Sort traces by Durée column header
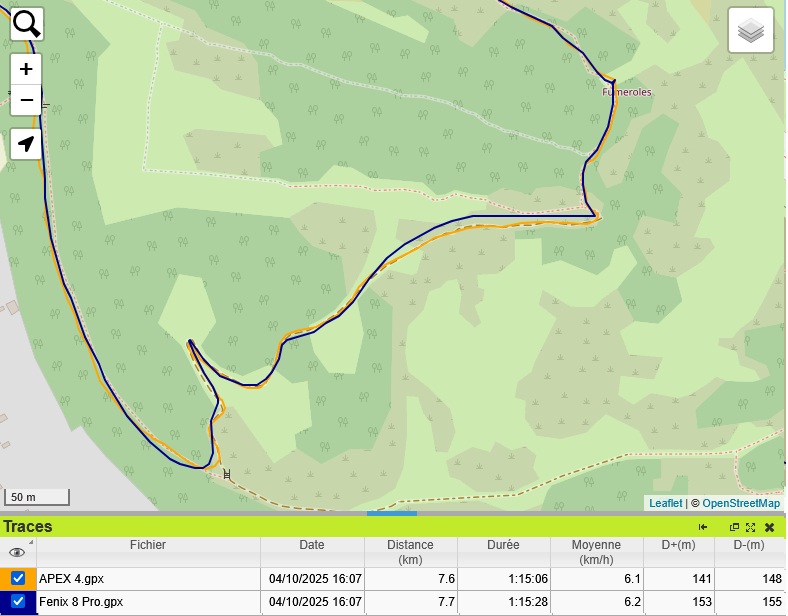Viewport: 788px width, 616px height. point(503,545)
